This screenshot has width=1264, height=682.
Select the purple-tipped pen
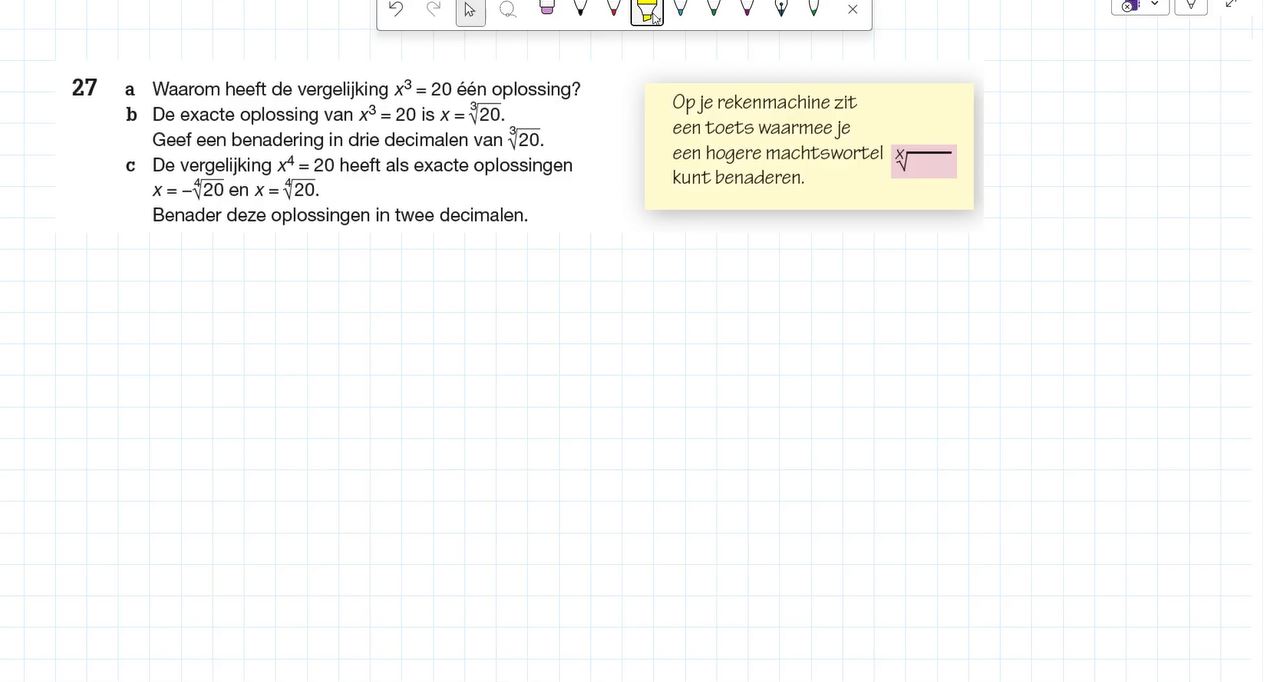pos(747,7)
